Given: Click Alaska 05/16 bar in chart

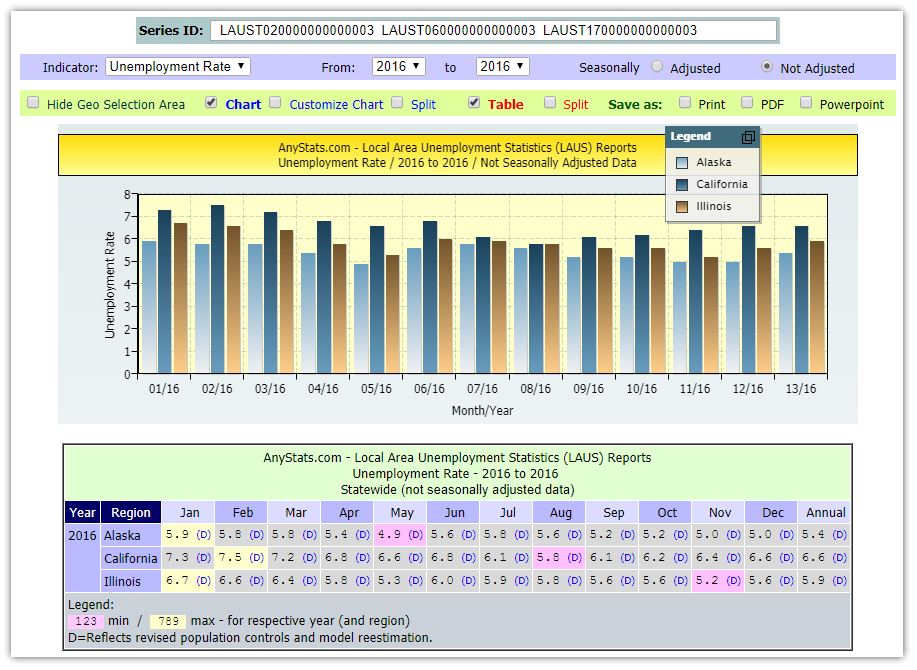Looking at the screenshot, I should [x=361, y=319].
